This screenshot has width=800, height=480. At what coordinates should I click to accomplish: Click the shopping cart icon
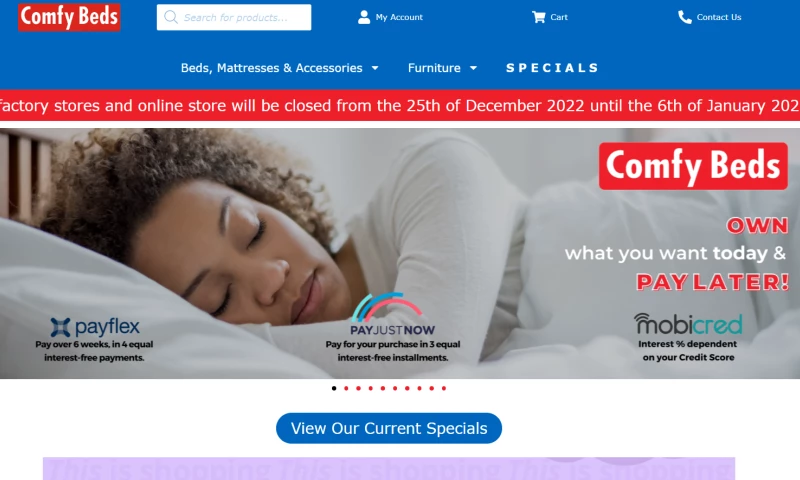pos(538,17)
